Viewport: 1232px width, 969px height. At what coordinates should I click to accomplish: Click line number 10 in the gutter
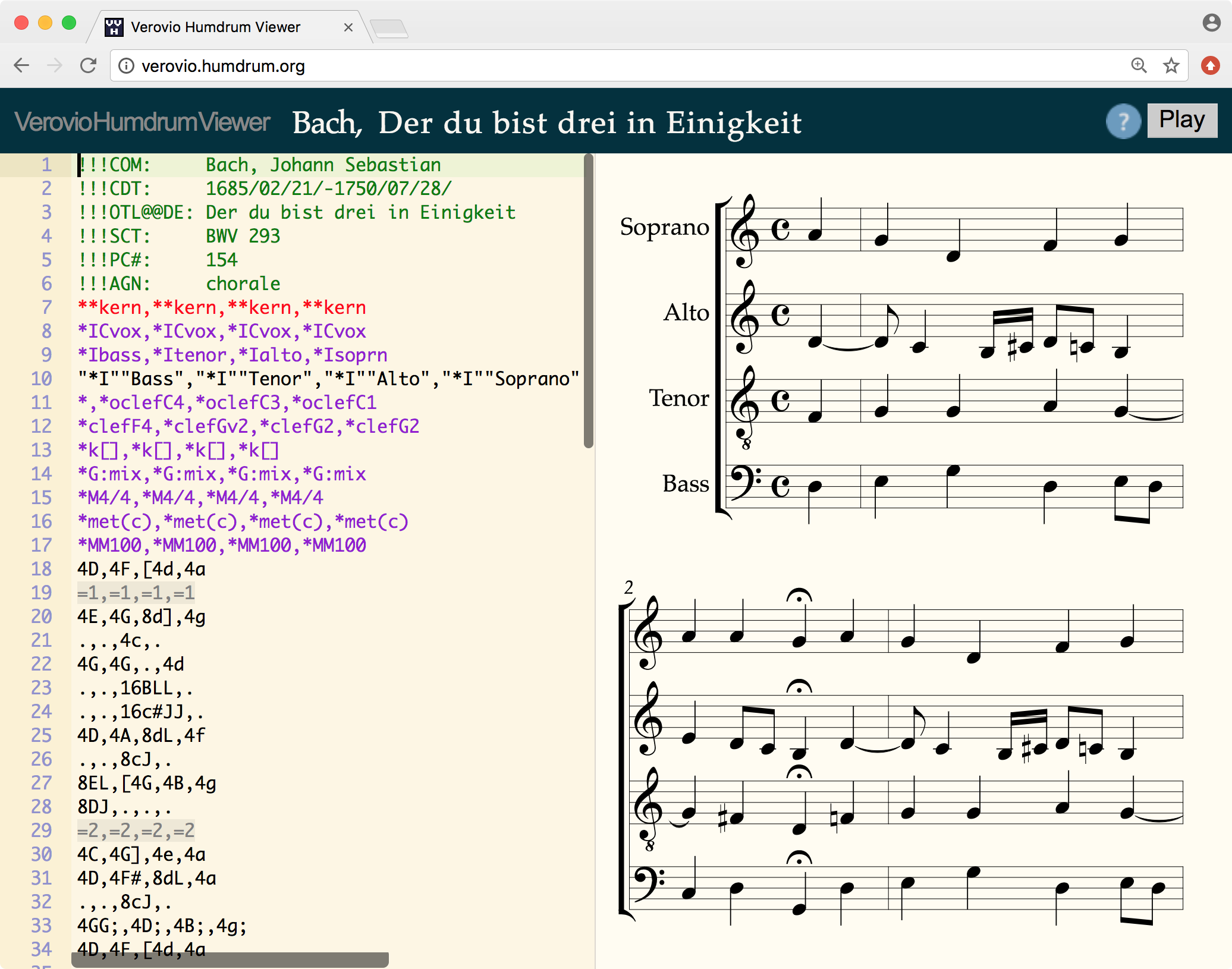[41, 379]
